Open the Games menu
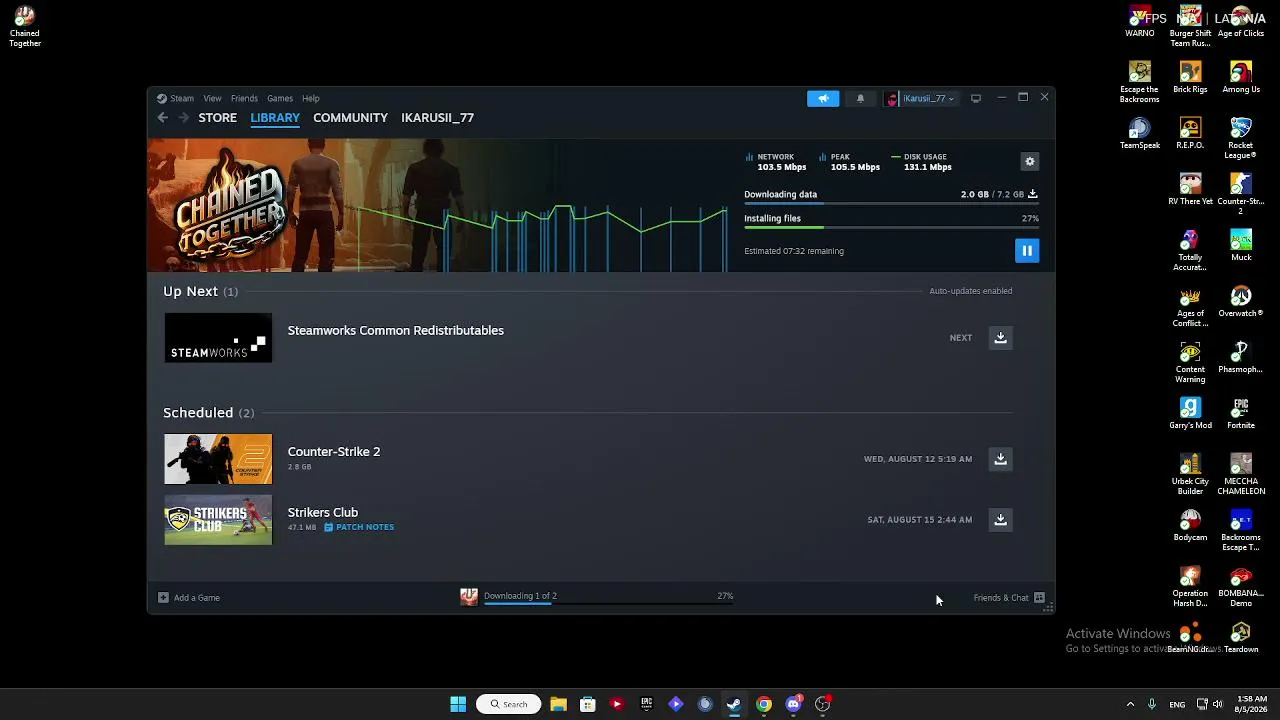 (x=280, y=99)
